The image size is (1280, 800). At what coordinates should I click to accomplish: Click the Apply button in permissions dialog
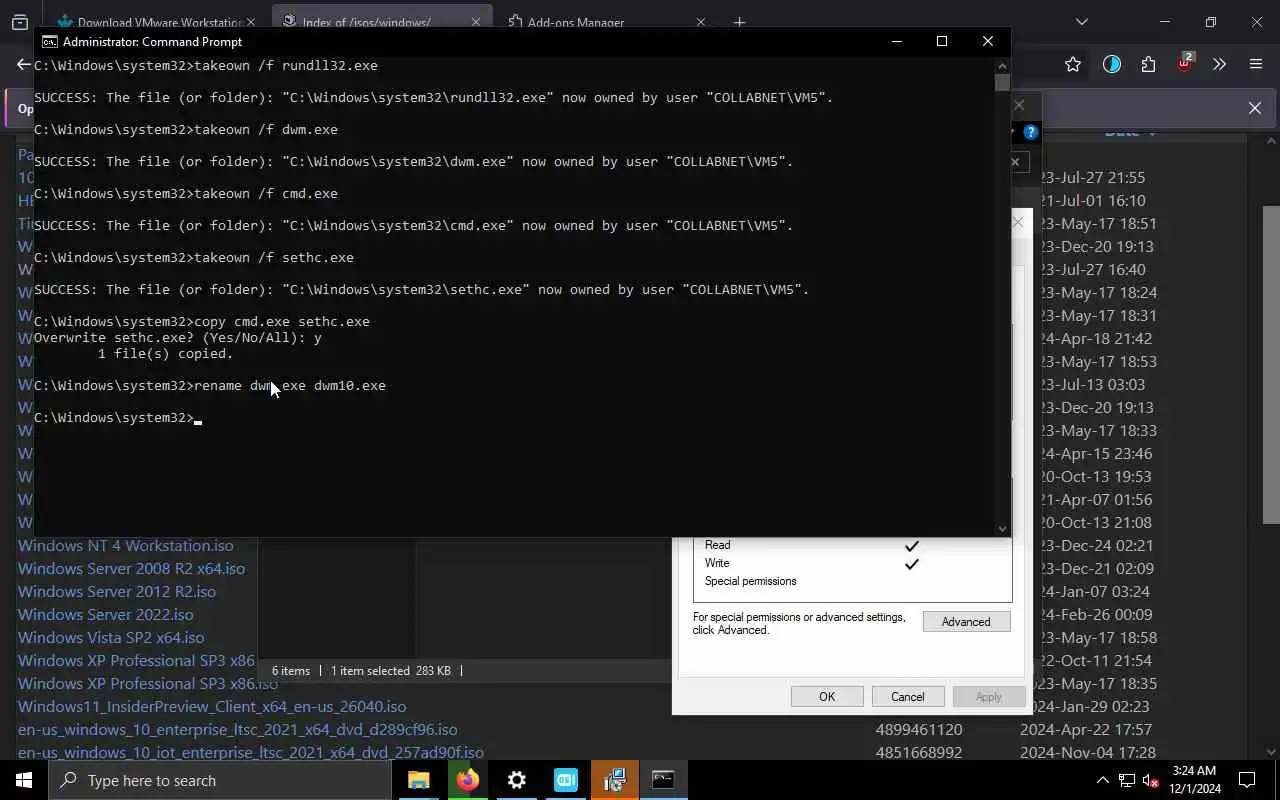click(989, 696)
